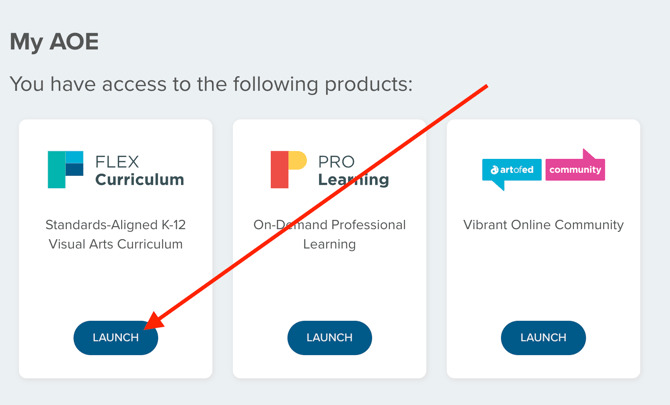Click the word PRO in the logo
Viewport: 670px width, 405px height.
pos(336,161)
